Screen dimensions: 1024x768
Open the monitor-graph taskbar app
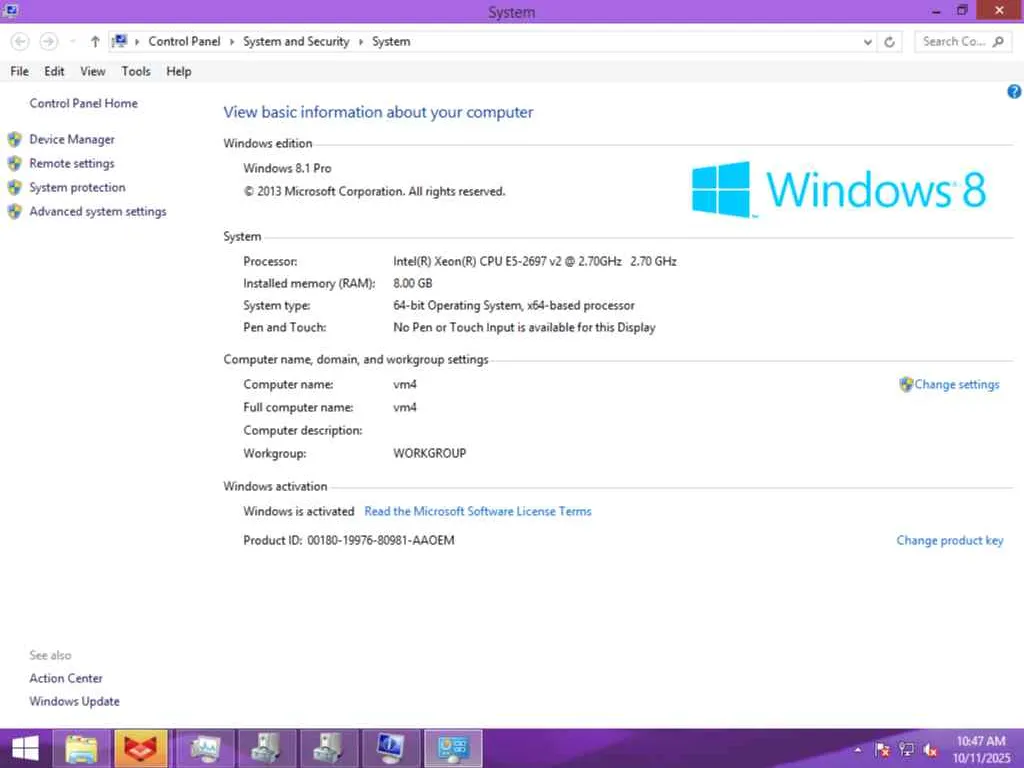tap(205, 749)
